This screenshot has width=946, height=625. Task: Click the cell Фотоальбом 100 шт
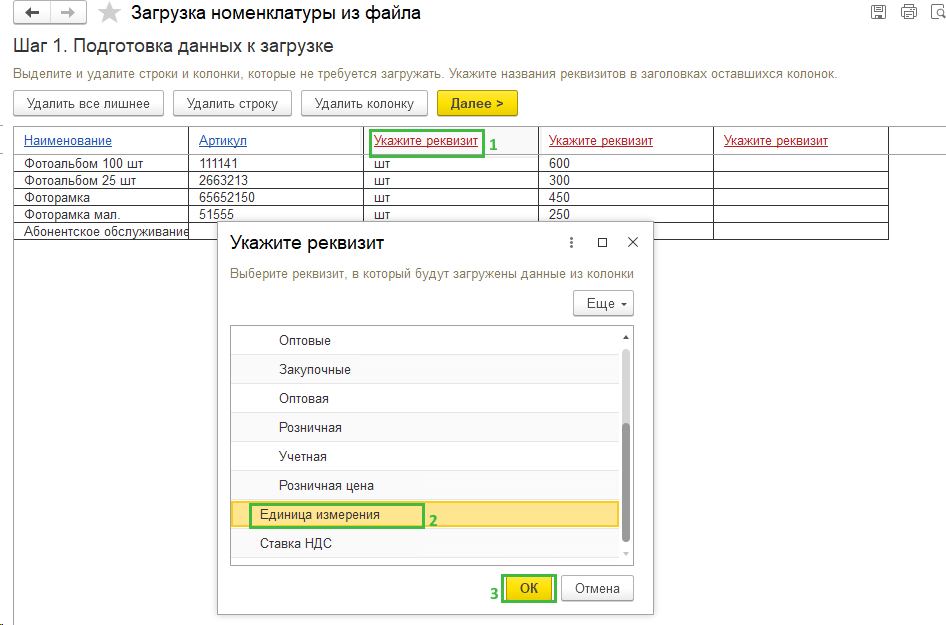pyautogui.click(x=101, y=163)
